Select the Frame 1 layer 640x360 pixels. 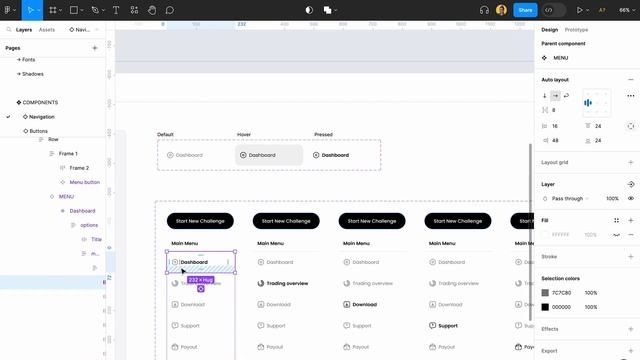[68, 153]
